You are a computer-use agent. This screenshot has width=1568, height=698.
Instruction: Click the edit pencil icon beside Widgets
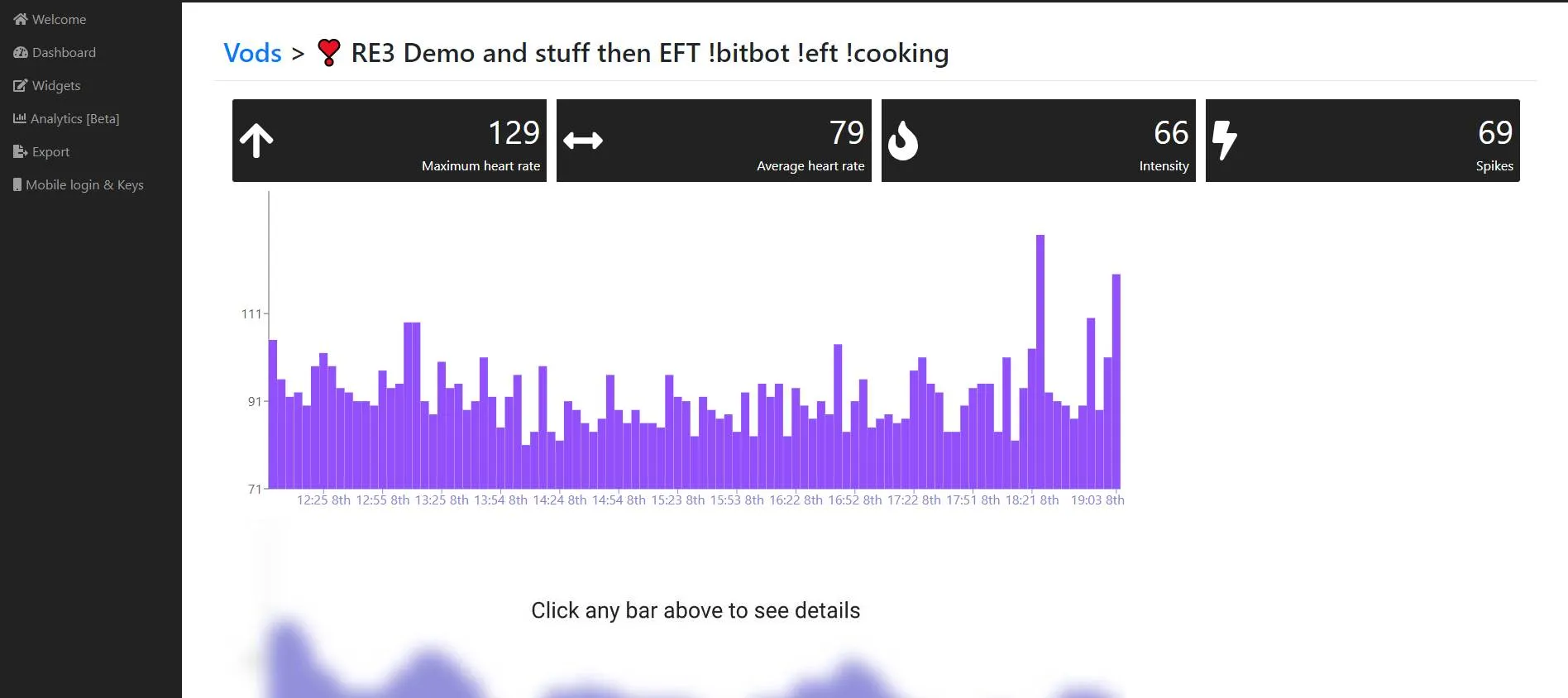coord(21,85)
